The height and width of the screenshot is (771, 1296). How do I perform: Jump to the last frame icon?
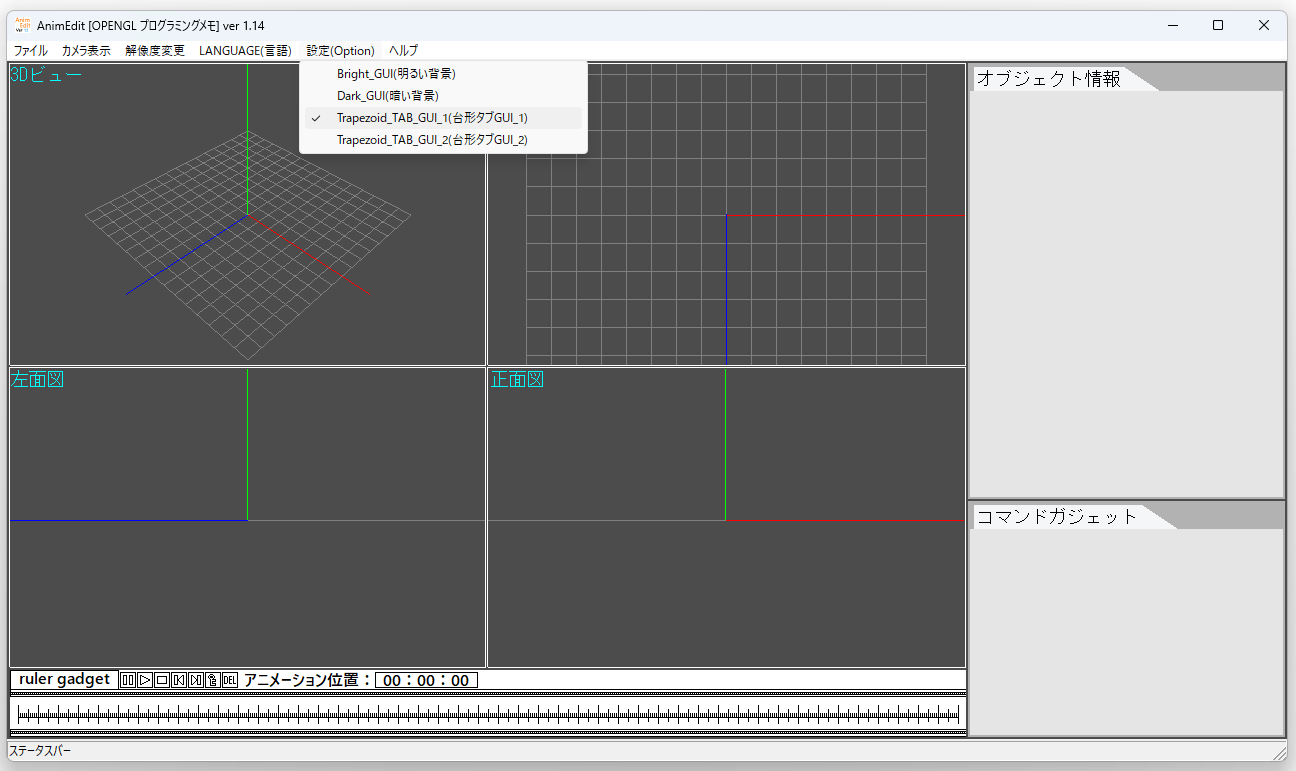pyautogui.click(x=196, y=680)
